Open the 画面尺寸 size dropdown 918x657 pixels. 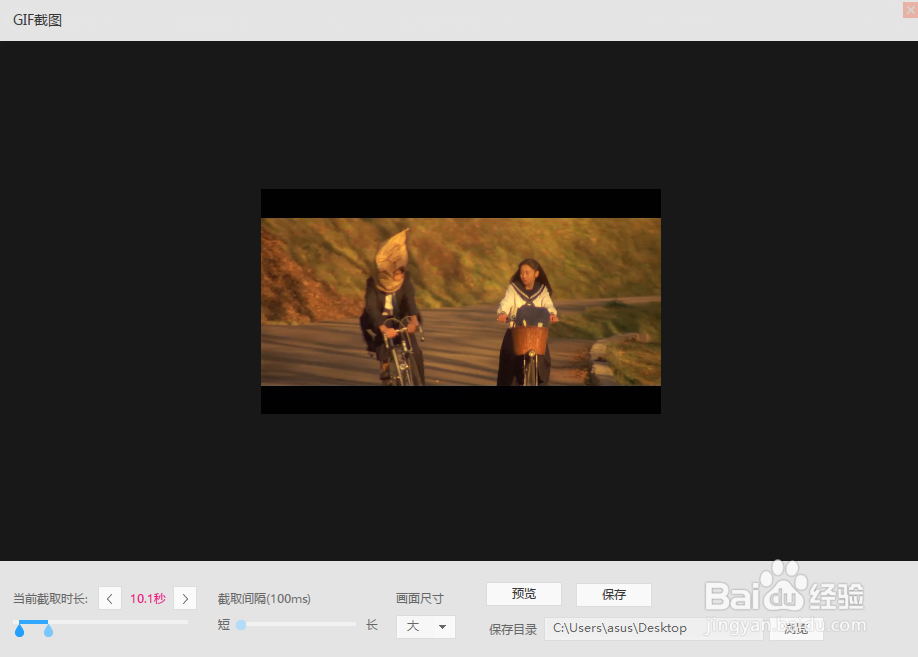(426, 627)
